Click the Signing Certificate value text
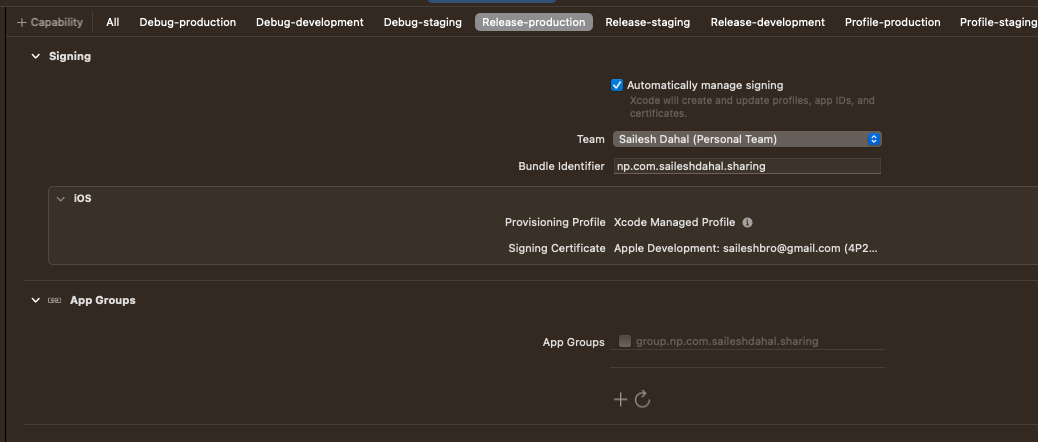 tap(745, 248)
